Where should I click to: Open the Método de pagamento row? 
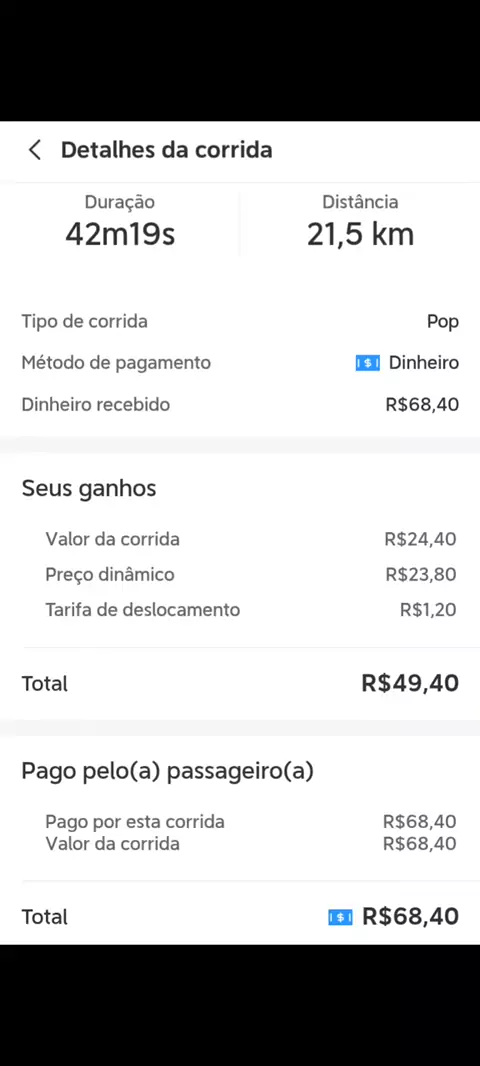pyautogui.click(x=240, y=363)
